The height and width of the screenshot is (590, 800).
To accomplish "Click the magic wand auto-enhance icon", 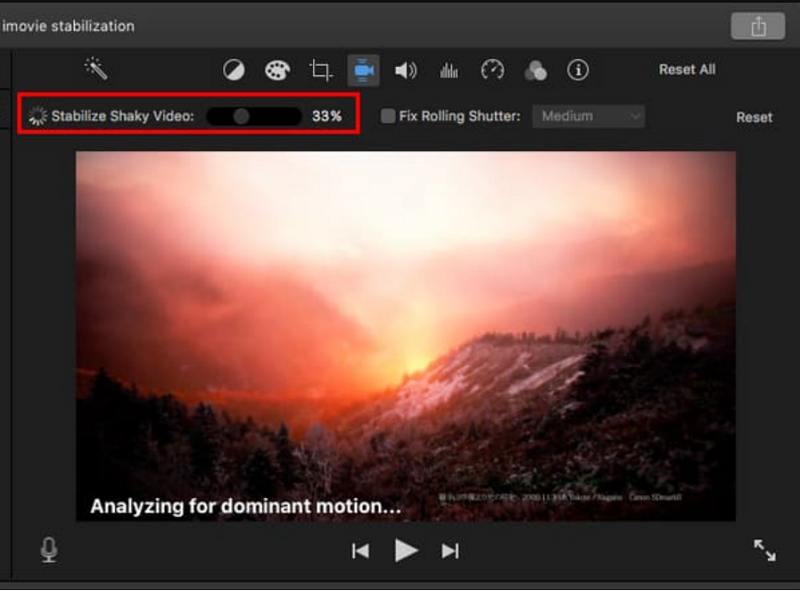I will coord(95,69).
